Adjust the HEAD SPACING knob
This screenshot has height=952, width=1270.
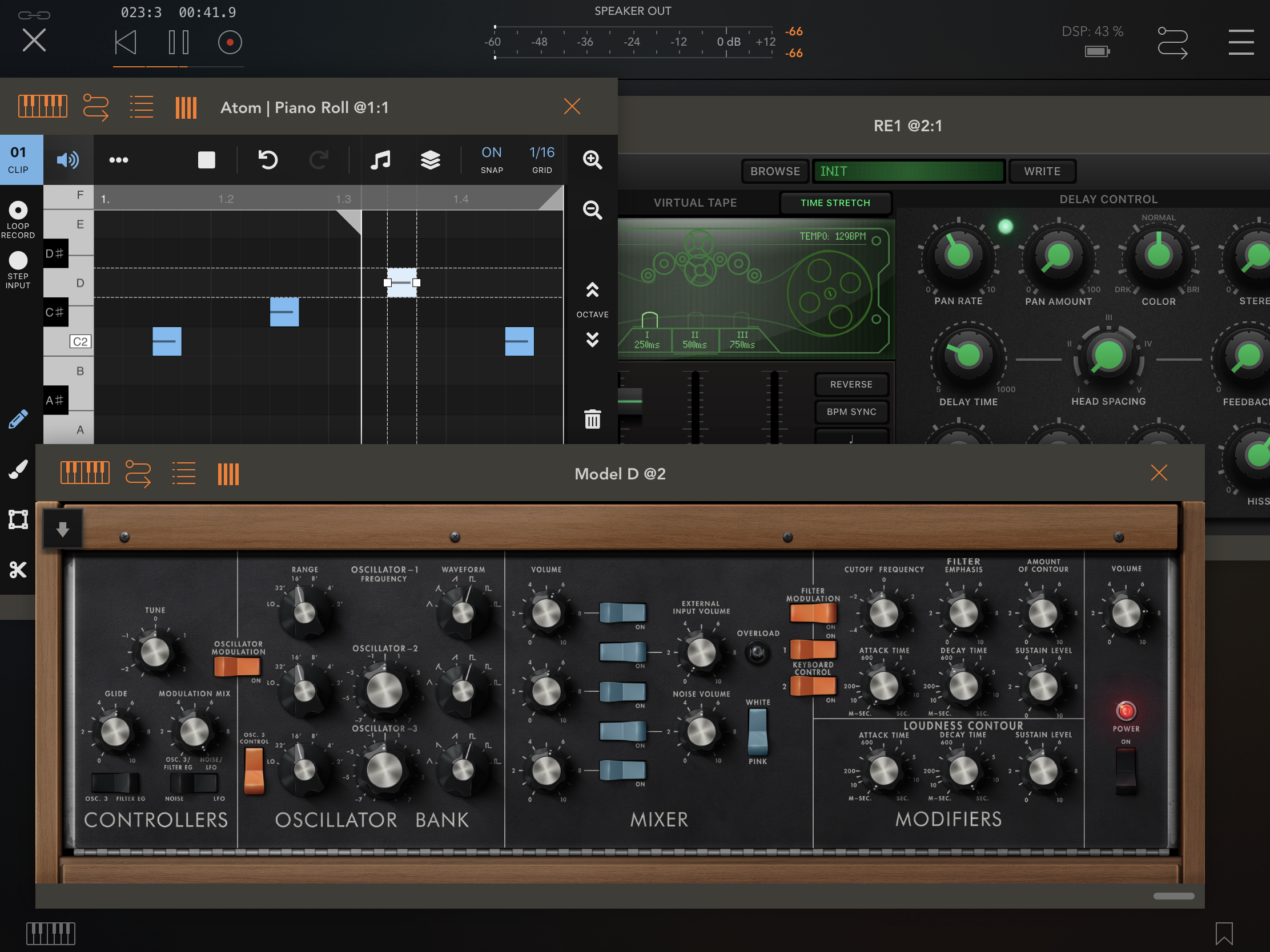coord(1108,356)
